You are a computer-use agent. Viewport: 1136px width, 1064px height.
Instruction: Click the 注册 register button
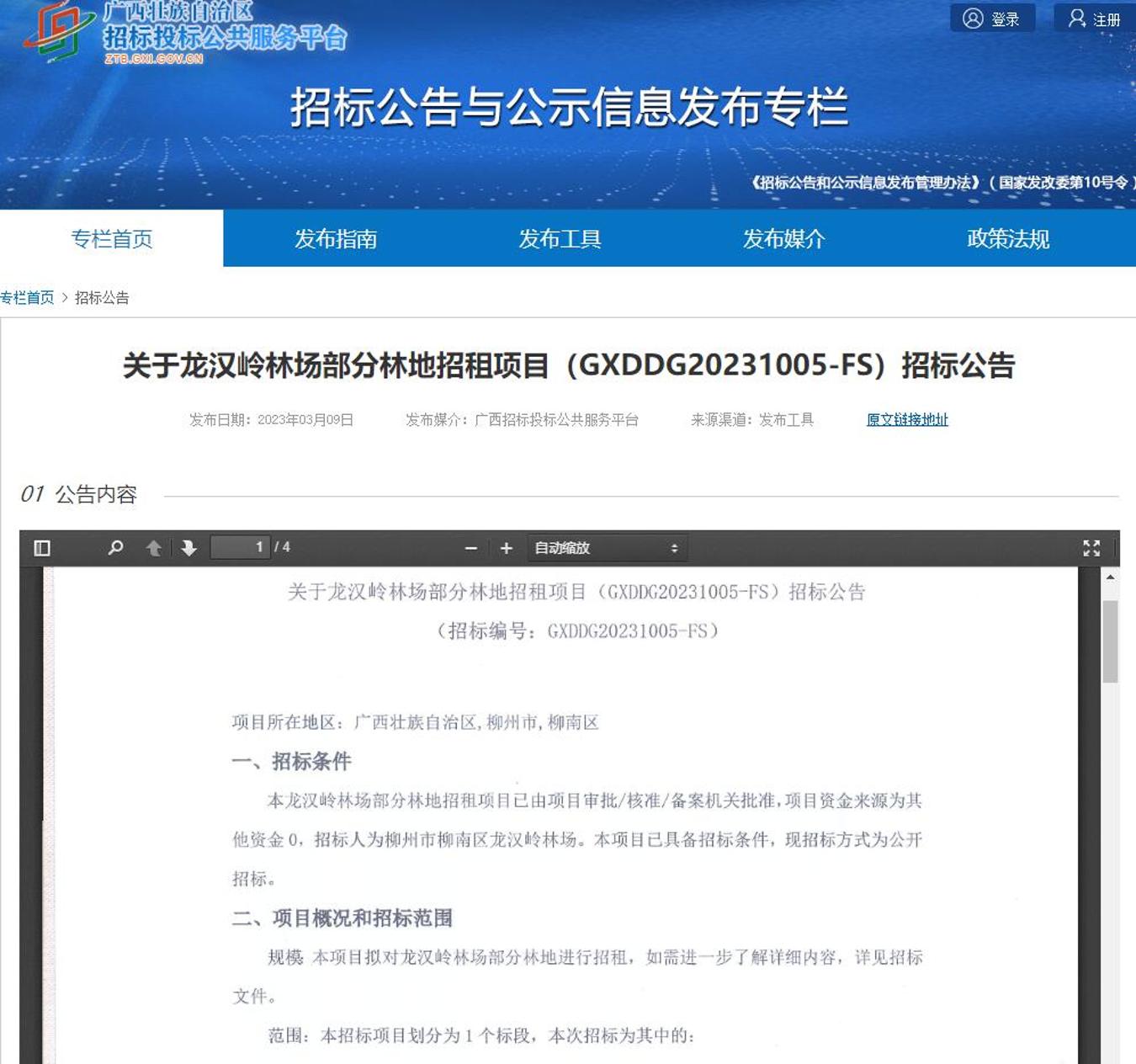click(x=1094, y=19)
